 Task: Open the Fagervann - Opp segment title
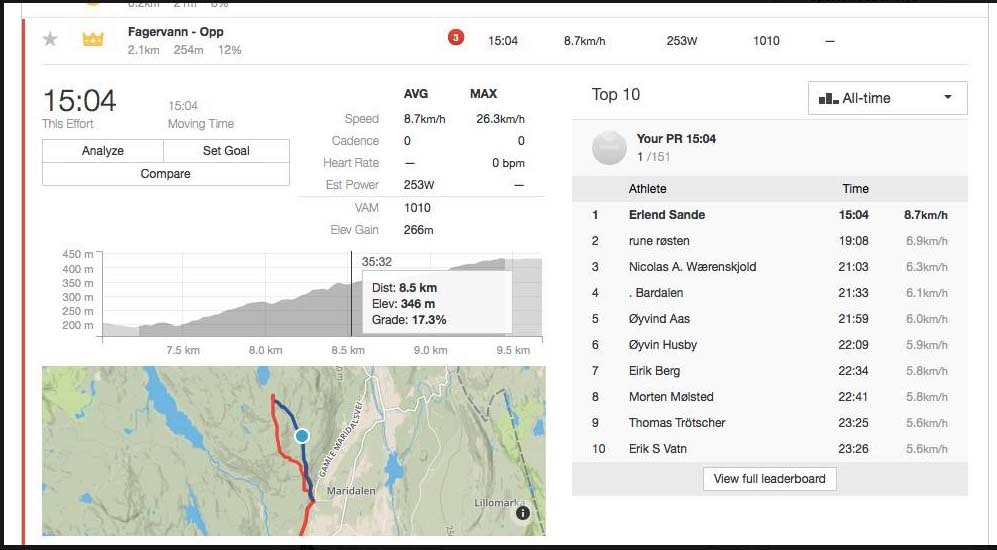pos(176,32)
